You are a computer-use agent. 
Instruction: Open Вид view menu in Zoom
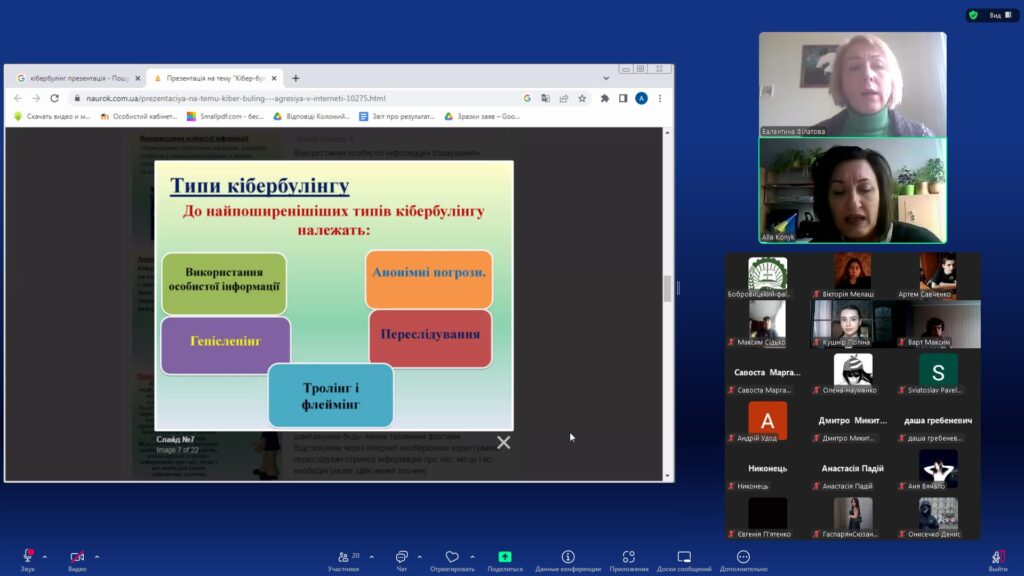tap(999, 15)
